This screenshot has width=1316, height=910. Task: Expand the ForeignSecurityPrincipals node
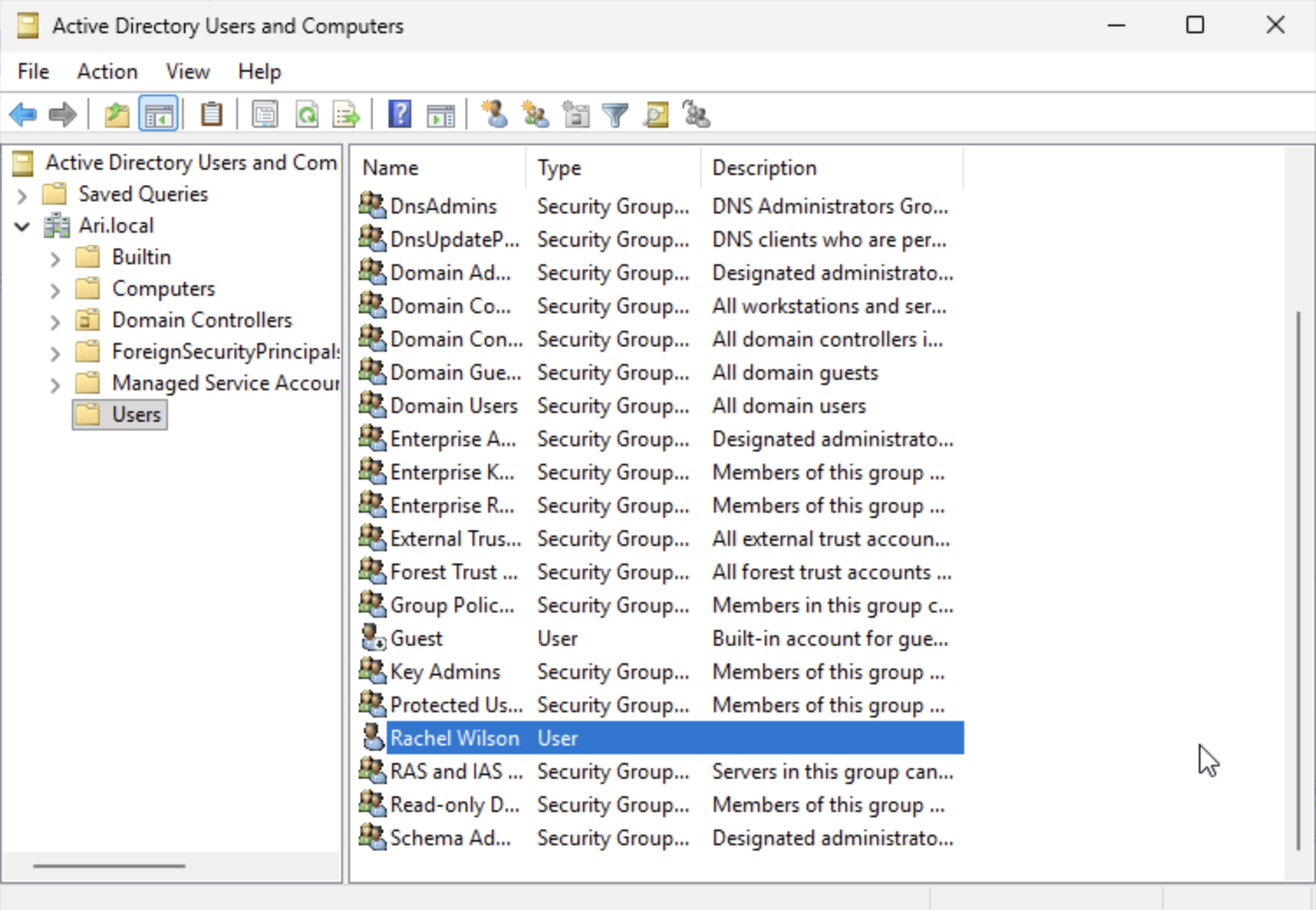pos(55,353)
